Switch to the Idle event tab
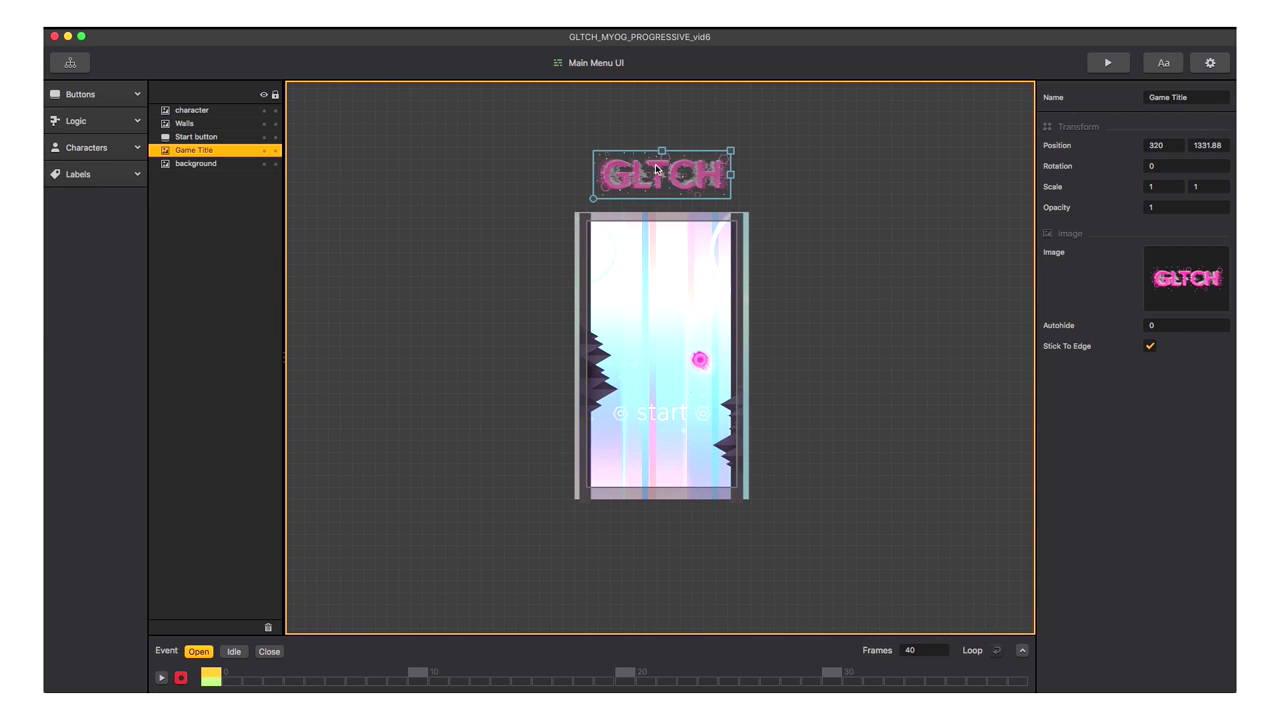Screen dimensions: 1280x720 point(234,652)
